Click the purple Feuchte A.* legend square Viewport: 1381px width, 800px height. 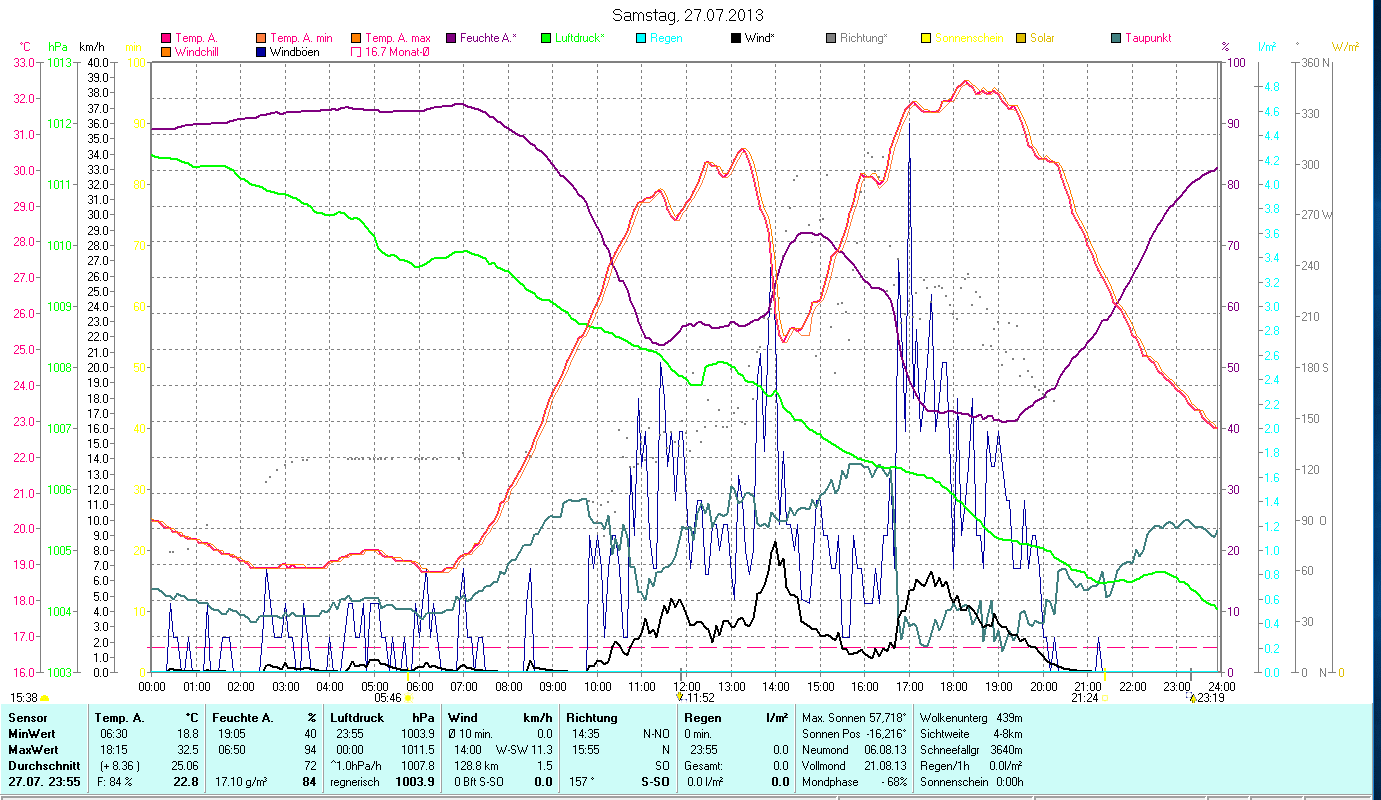pos(449,38)
